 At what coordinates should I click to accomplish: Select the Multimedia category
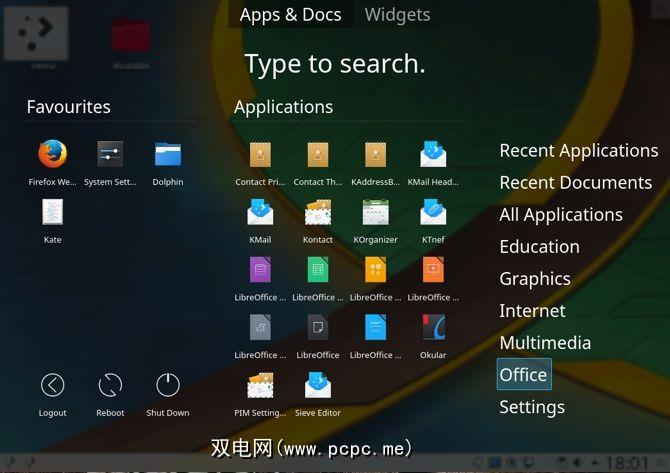pos(545,343)
